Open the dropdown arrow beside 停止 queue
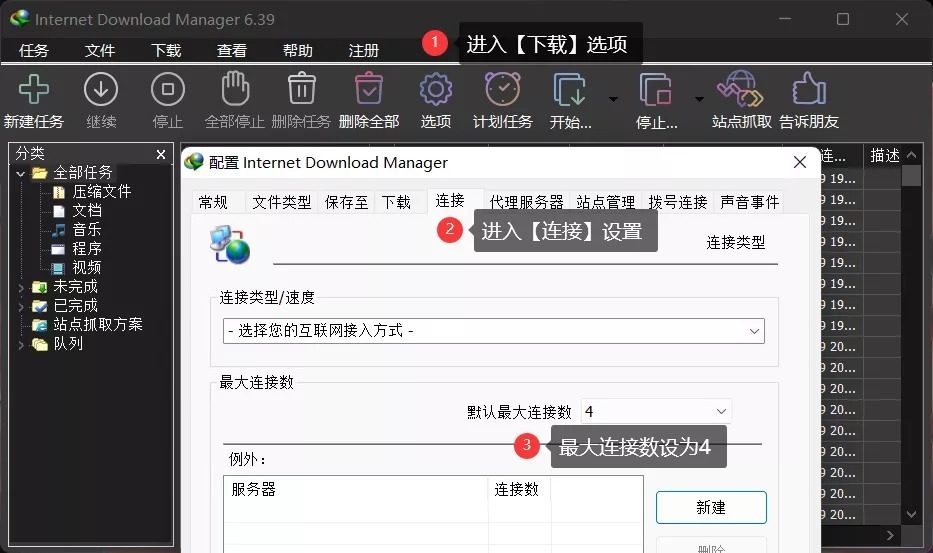933x553 pixels. coord(699,99)
